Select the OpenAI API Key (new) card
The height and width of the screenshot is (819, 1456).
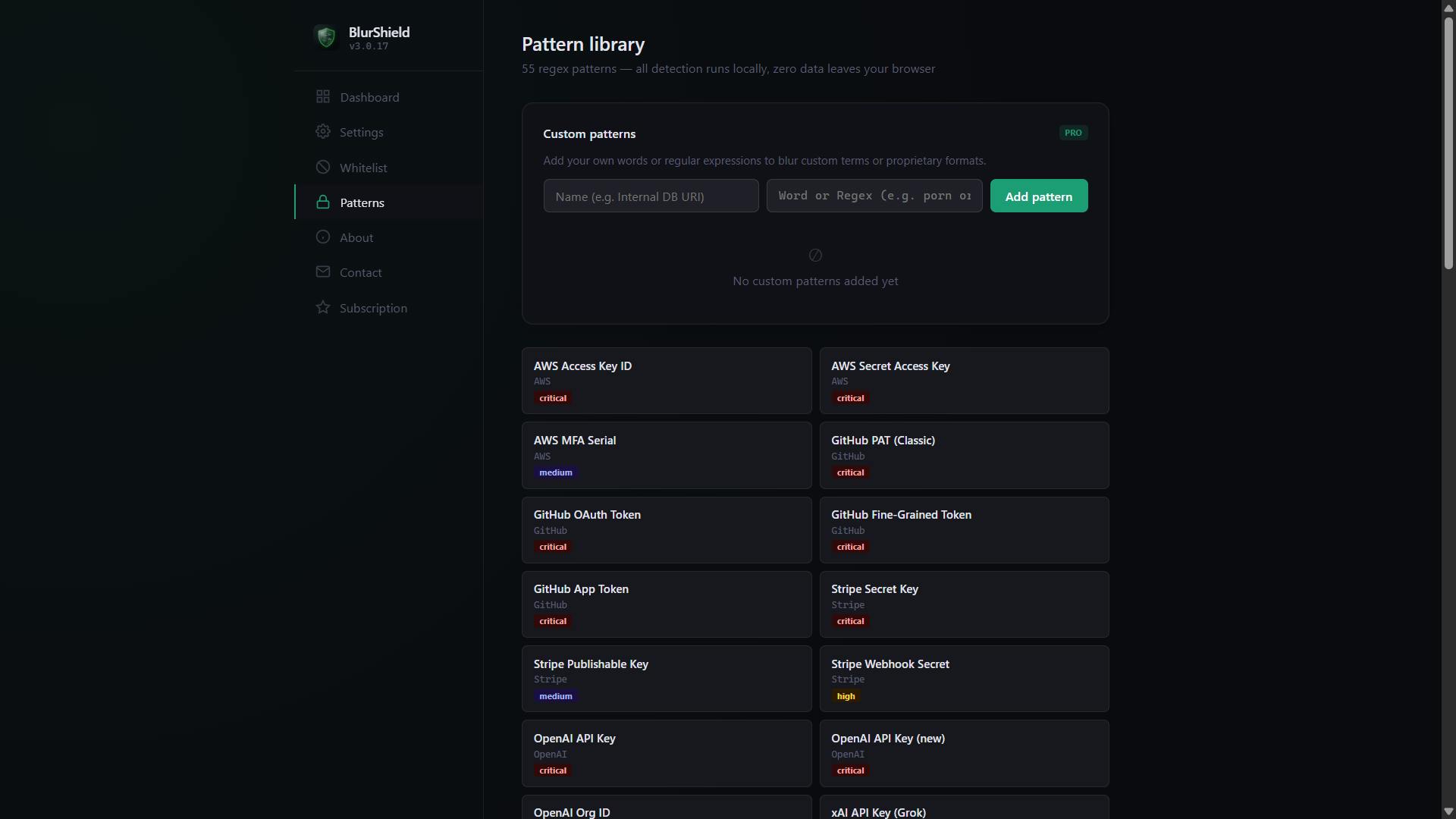coord(964,754)
